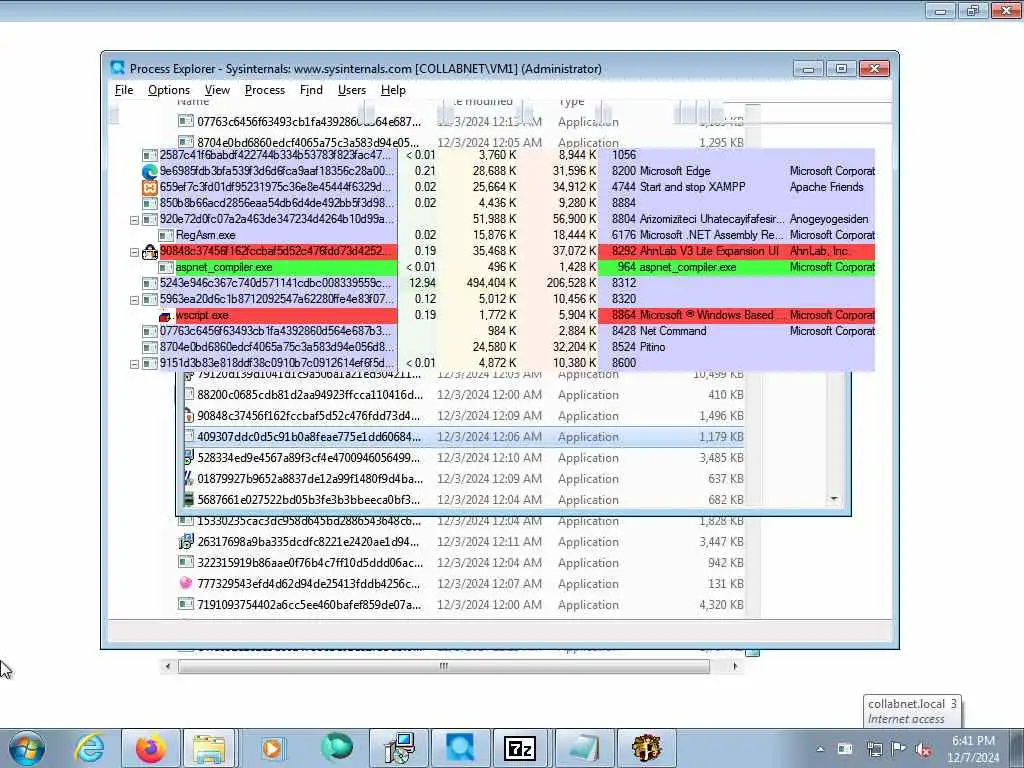Click the installer icon of file 26317698a9ba
The image size is (1024, 768).
pos(185,541)
